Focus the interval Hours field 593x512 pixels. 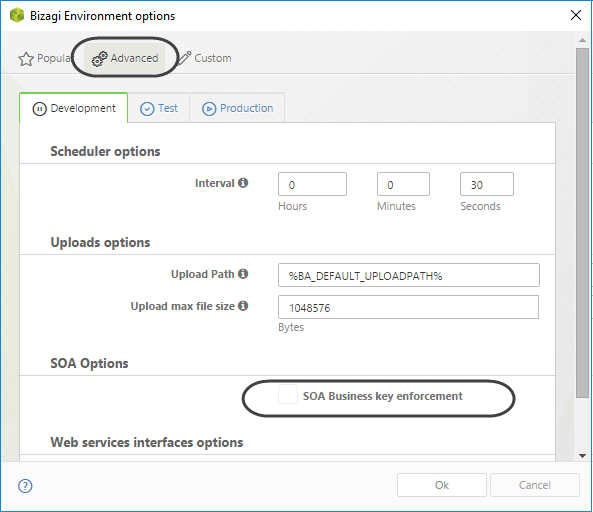click(x=312, y=184)
